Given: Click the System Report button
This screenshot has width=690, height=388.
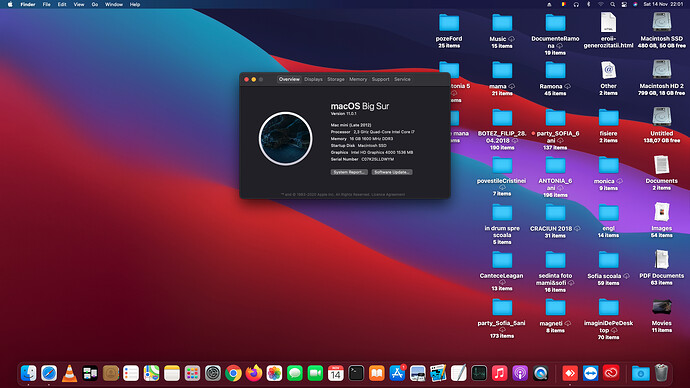Looking at the screenshot, I should click(x=349, y=172).
